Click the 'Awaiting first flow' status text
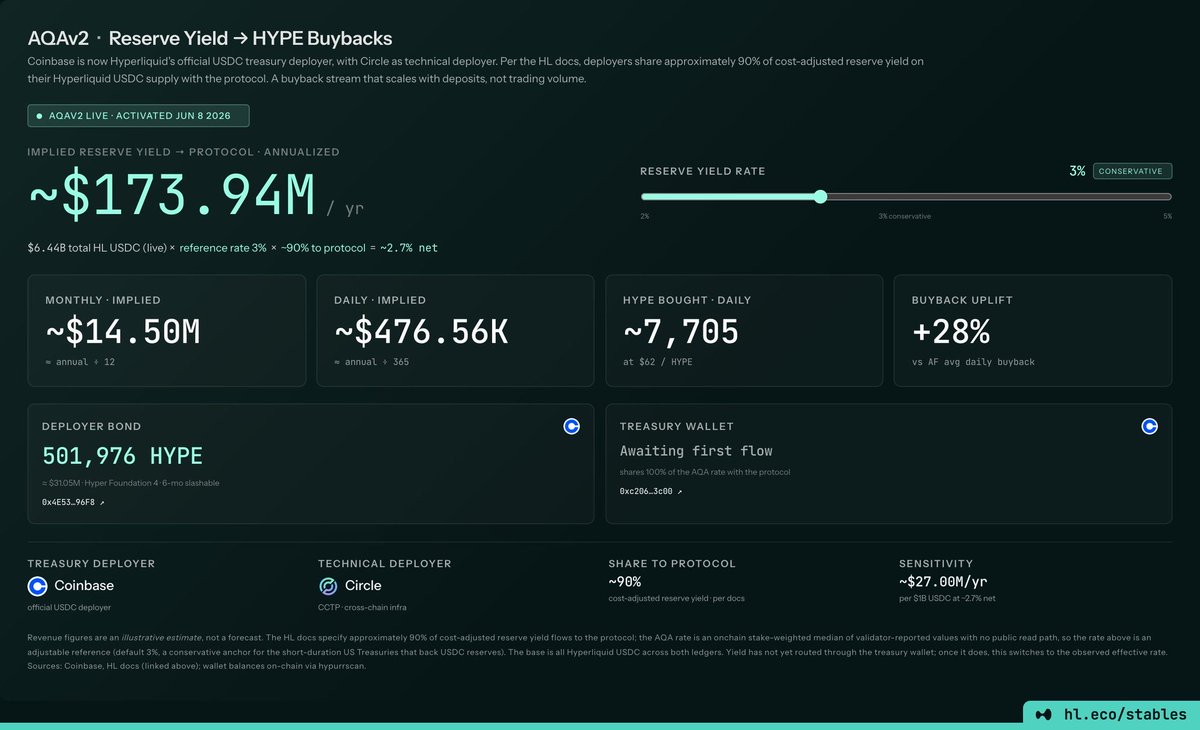The image size is (1200, 730). click(x=696, y=451)
